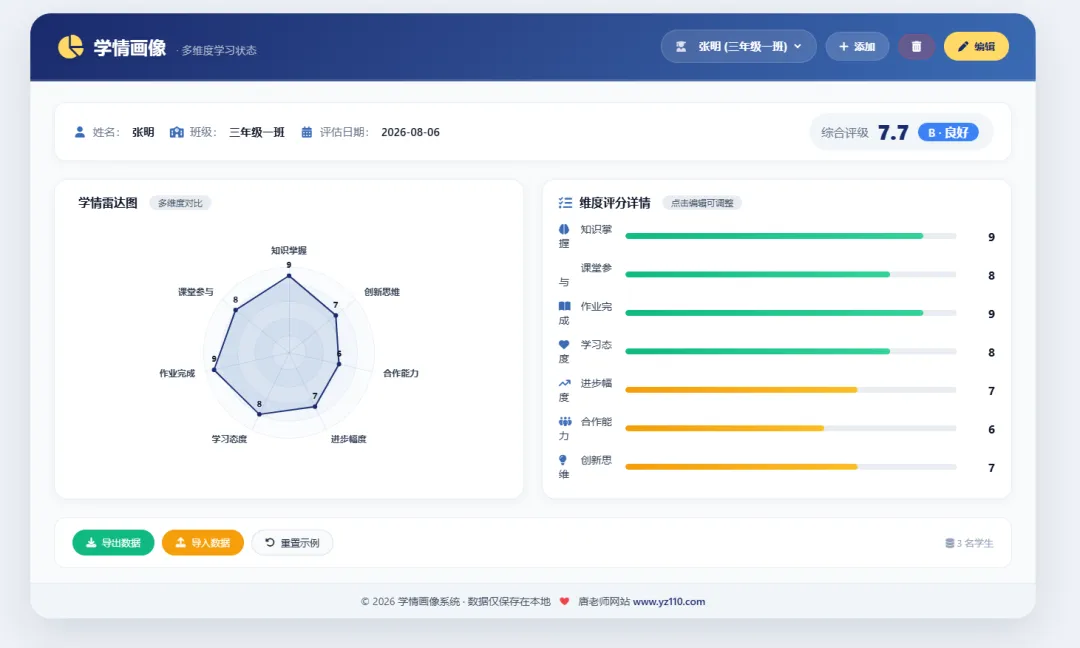1080x648 pixels.
Task: Click the 学习态度 label on radar chart
Action: tap(229, 439)
